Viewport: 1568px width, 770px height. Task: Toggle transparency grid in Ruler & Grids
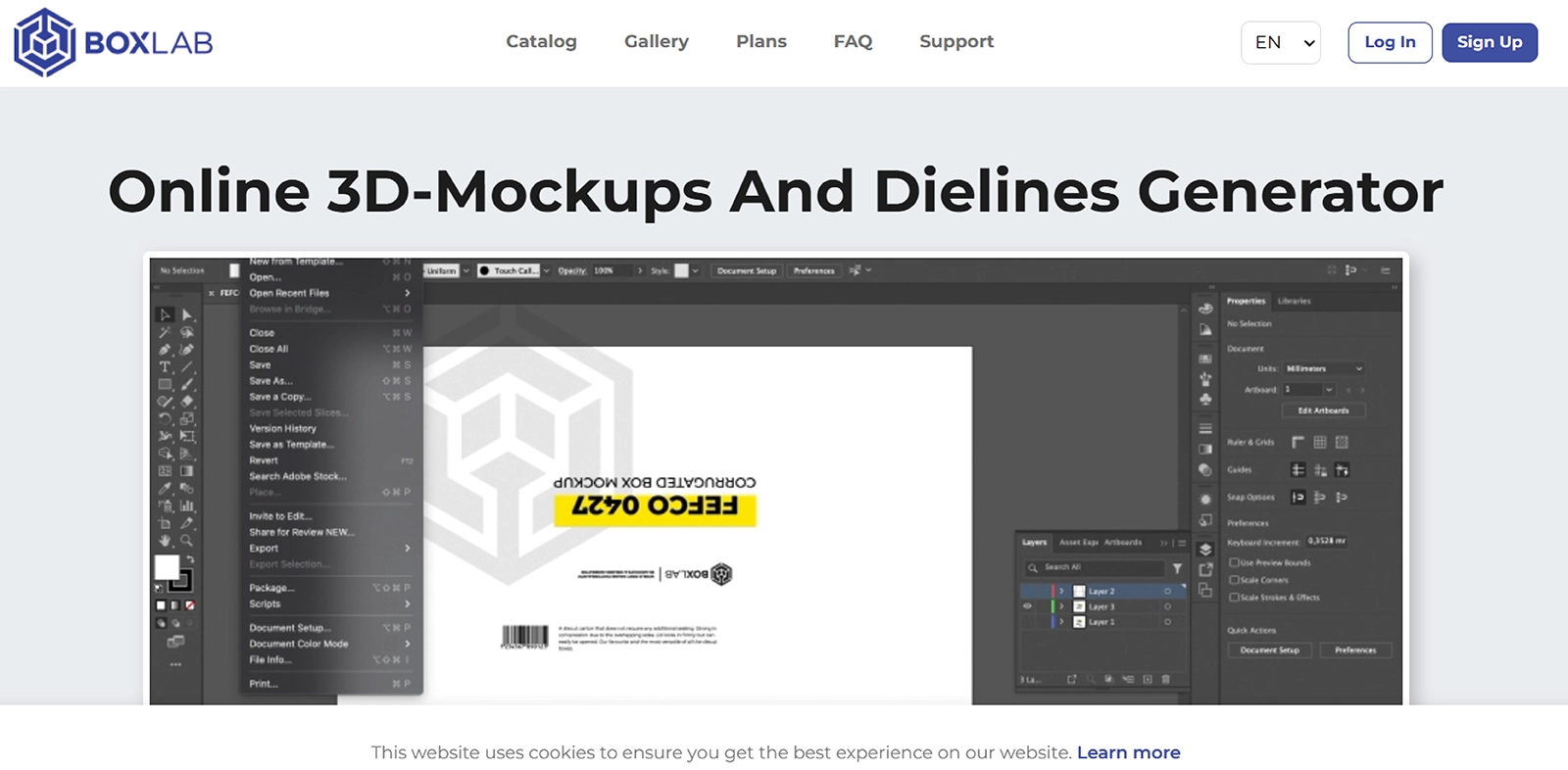pyautogui.click(x=1342, y=442)
